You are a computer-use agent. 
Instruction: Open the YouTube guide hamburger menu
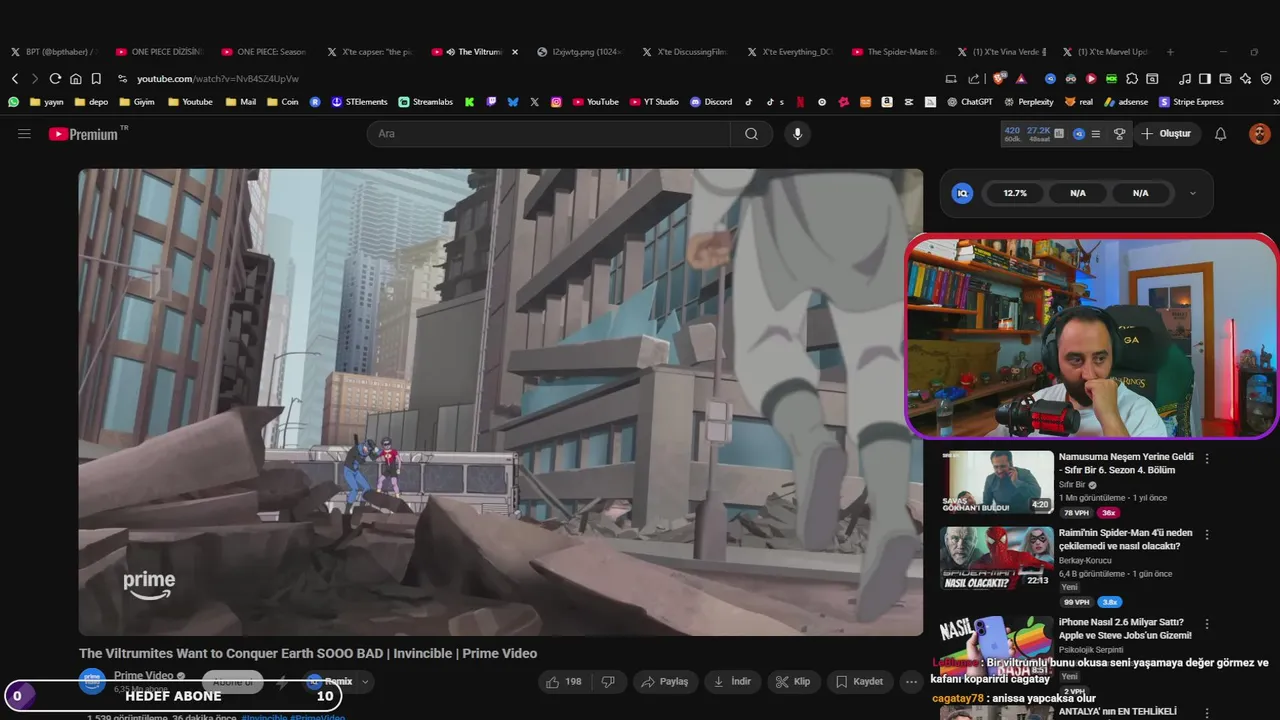[24, 134]
